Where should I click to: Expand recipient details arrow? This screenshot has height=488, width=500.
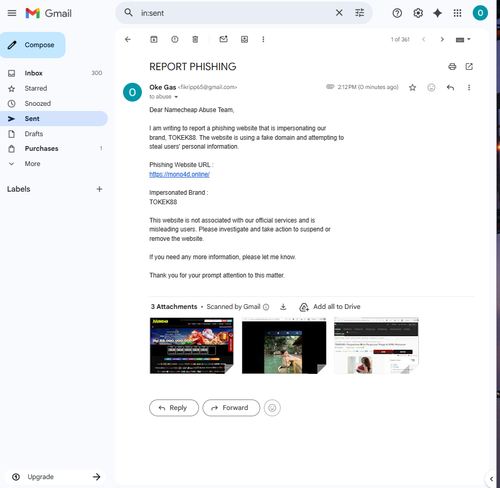click(176, 97)
